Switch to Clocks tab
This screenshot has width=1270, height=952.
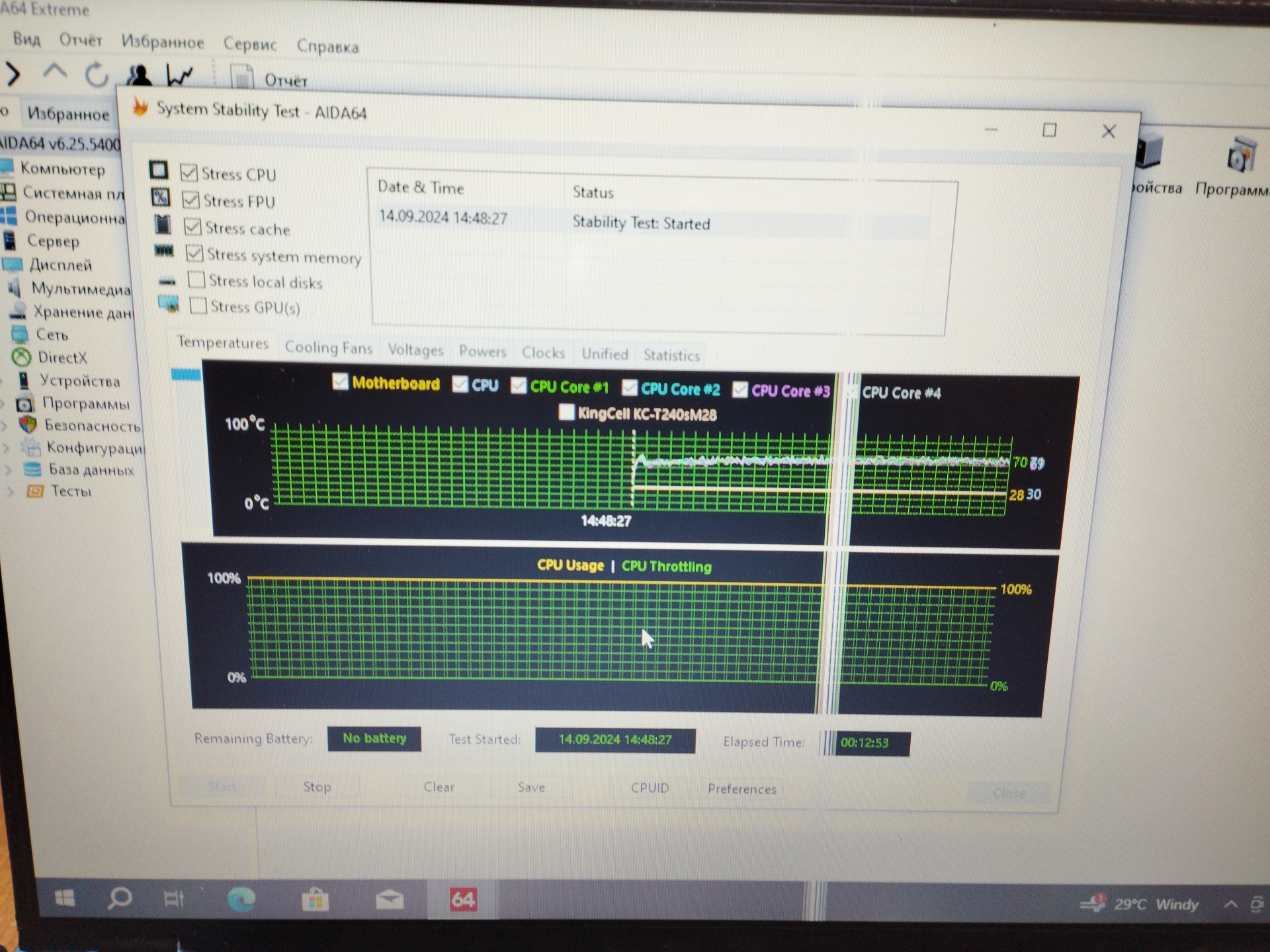pos(543,353)
